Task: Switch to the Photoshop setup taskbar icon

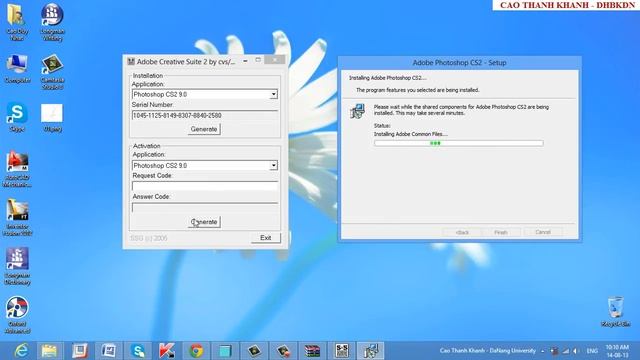Action: [371, 351]
